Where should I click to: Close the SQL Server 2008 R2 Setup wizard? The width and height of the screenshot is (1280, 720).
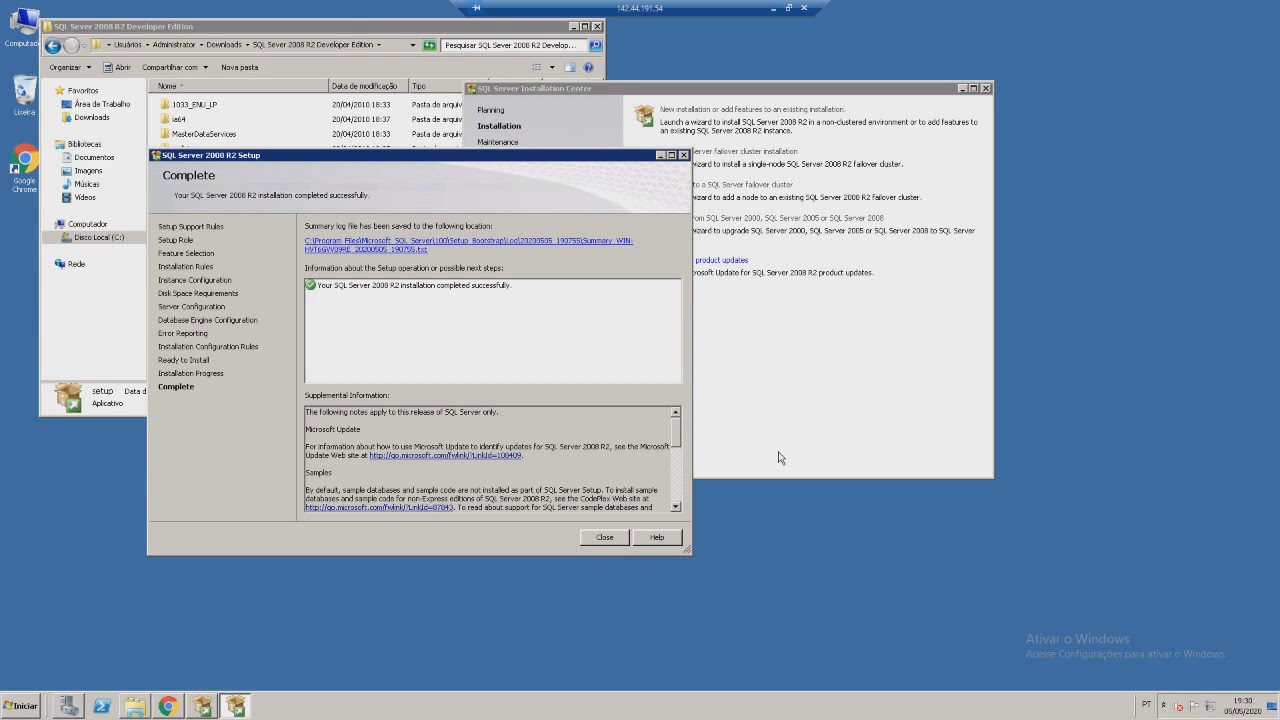(604, 537)
